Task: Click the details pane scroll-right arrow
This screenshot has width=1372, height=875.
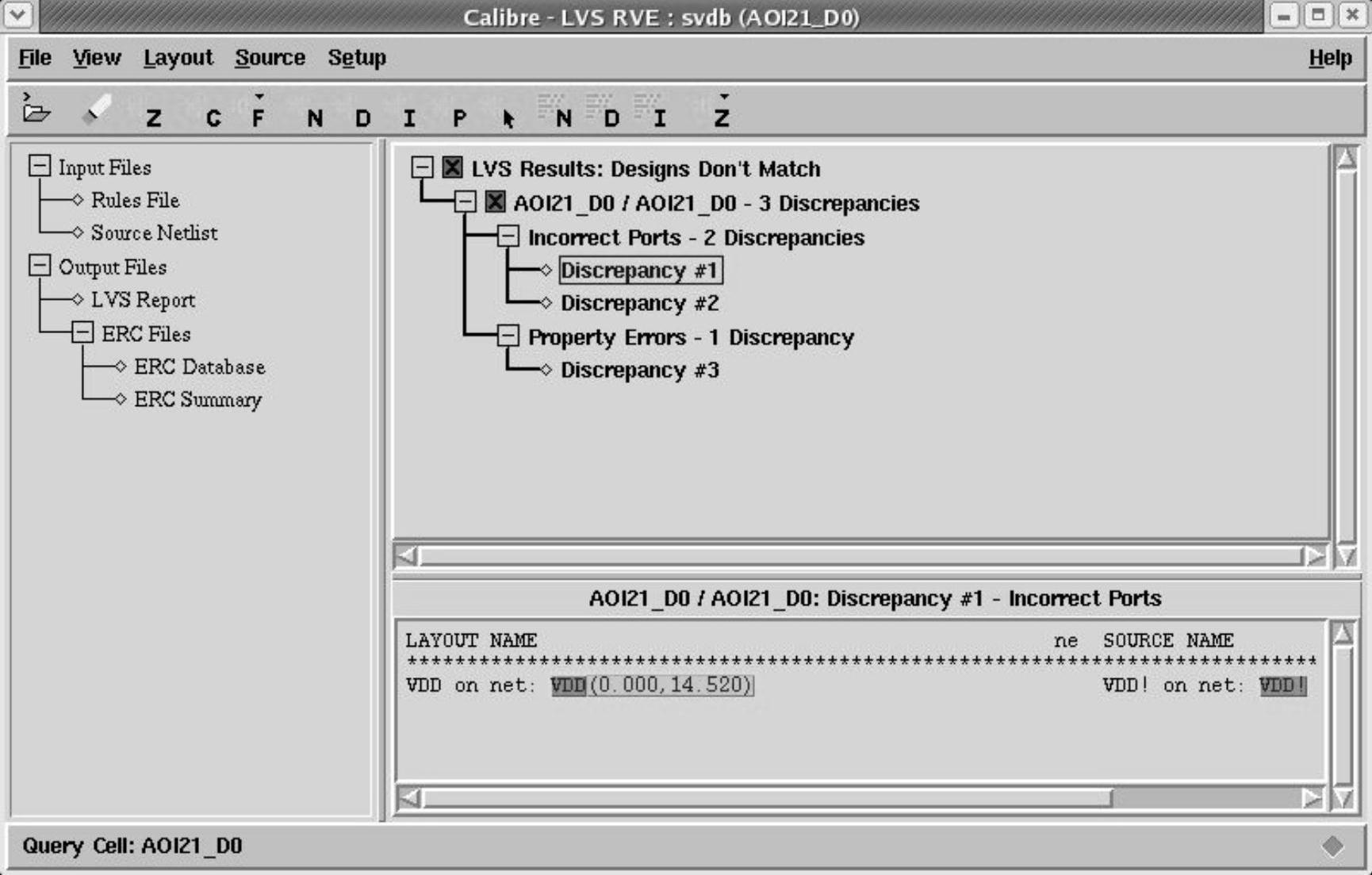Action: coord(1313,797)
